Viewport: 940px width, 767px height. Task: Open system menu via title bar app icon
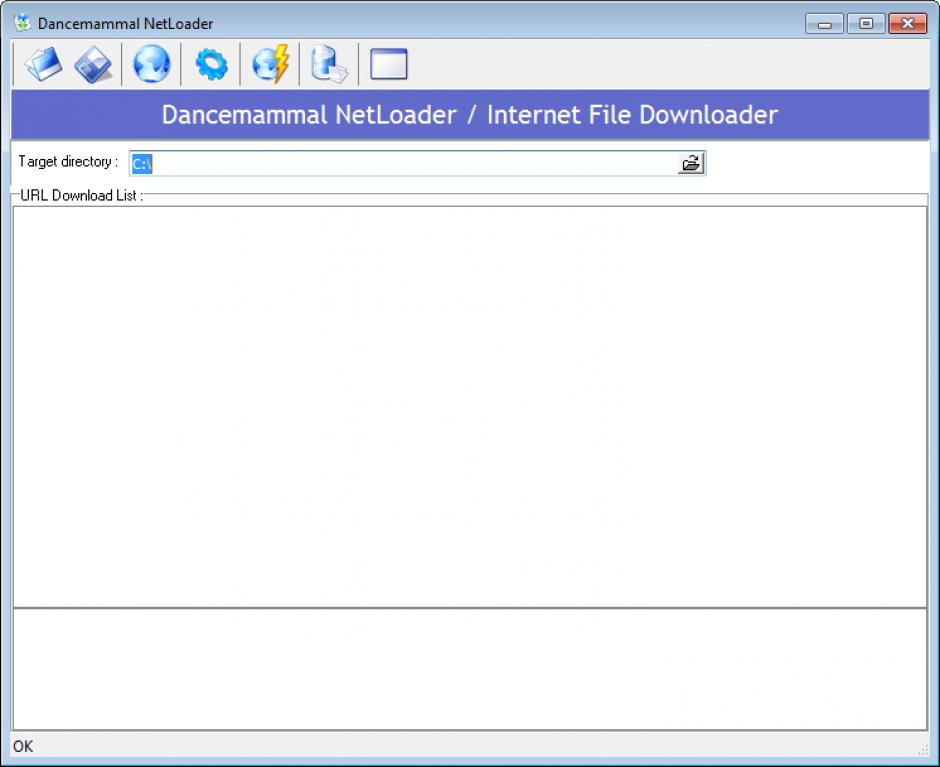point(22,23)
